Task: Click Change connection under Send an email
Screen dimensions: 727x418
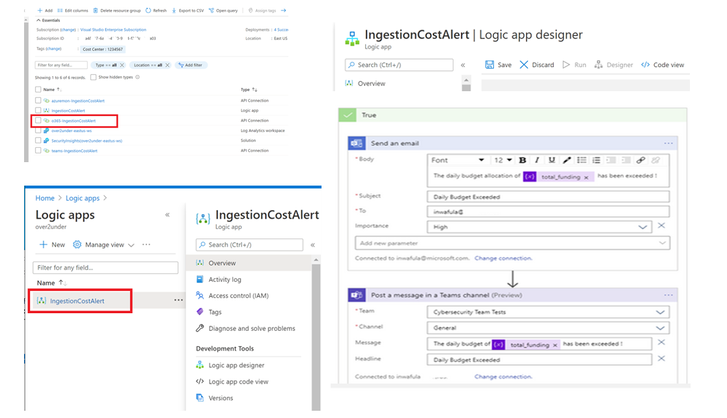Action: (503, 258)
